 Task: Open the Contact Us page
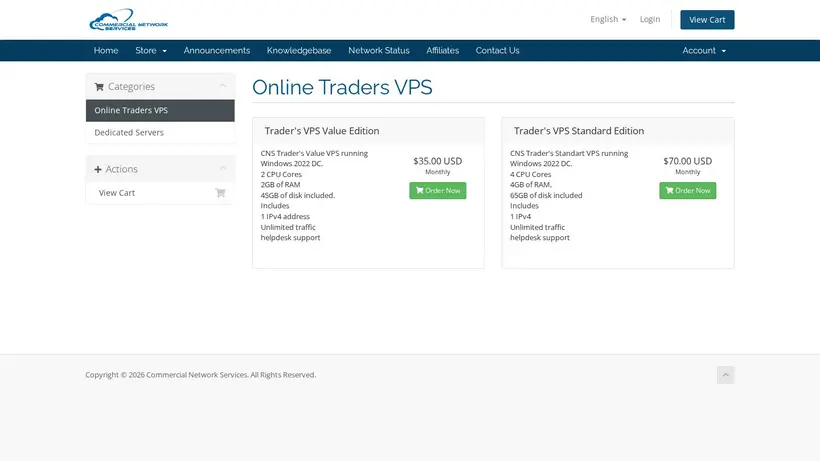tap(497, 51)
